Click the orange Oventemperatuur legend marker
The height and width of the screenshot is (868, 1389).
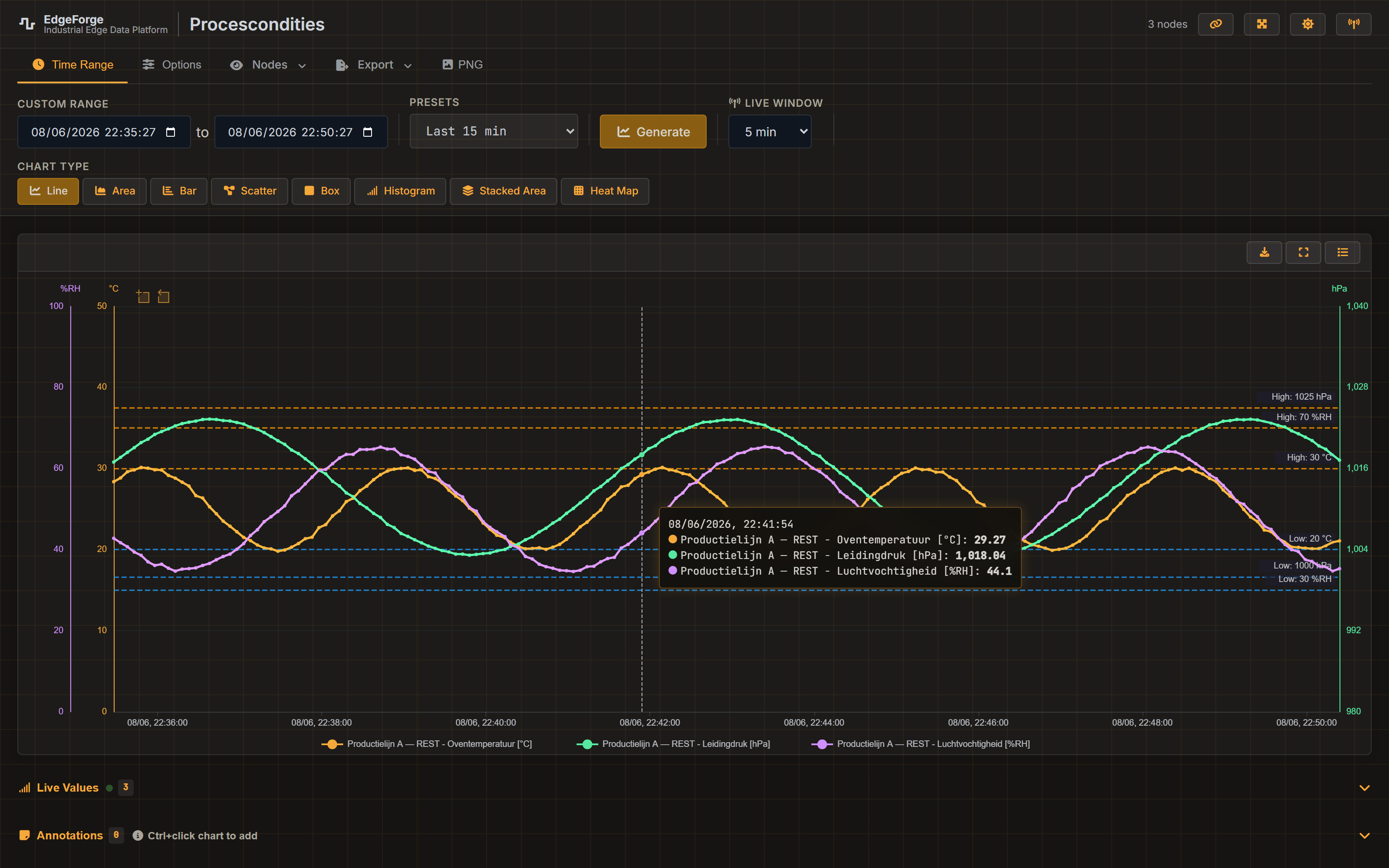[x=332, y=744]
